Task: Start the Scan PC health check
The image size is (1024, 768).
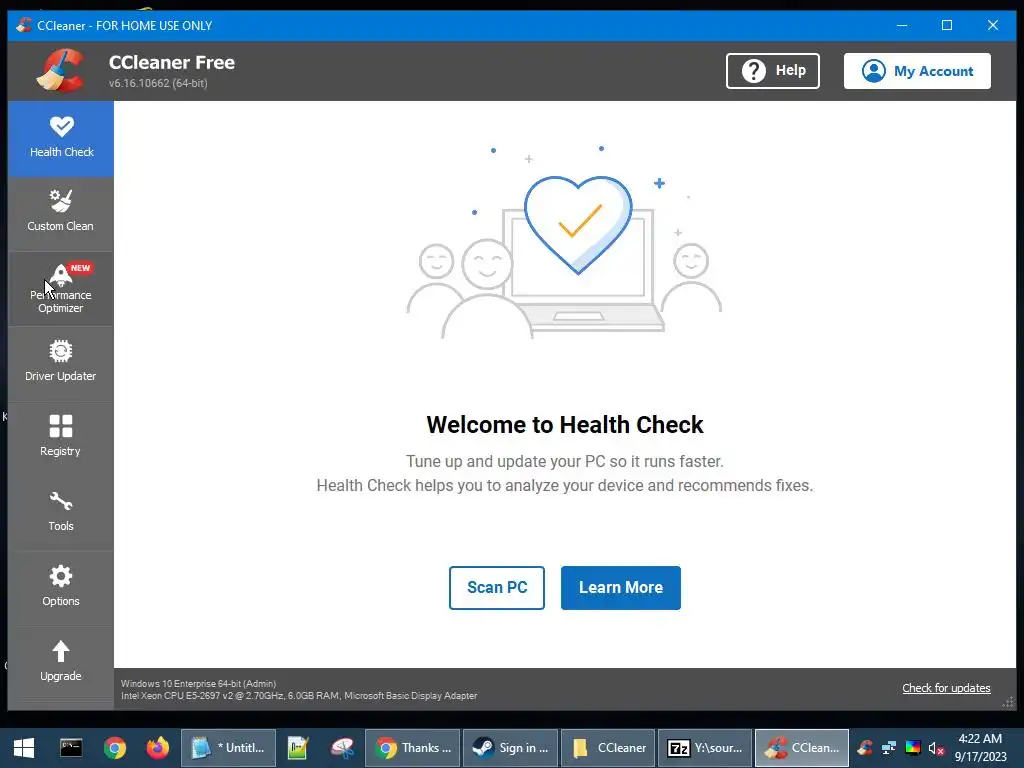Action: point(497,588)
